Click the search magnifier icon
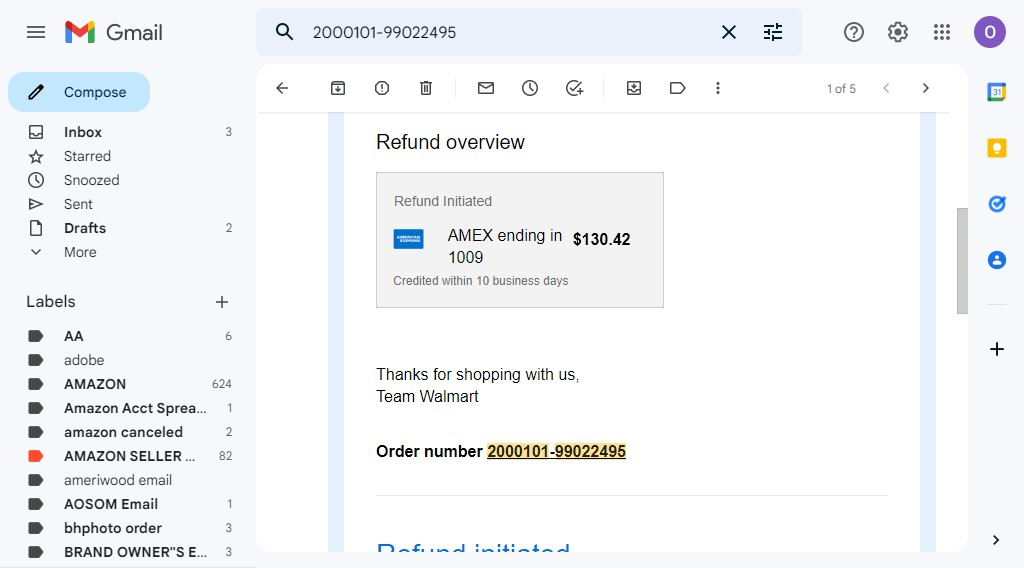This screenshot has height=568, width=1024. (284, 31)
